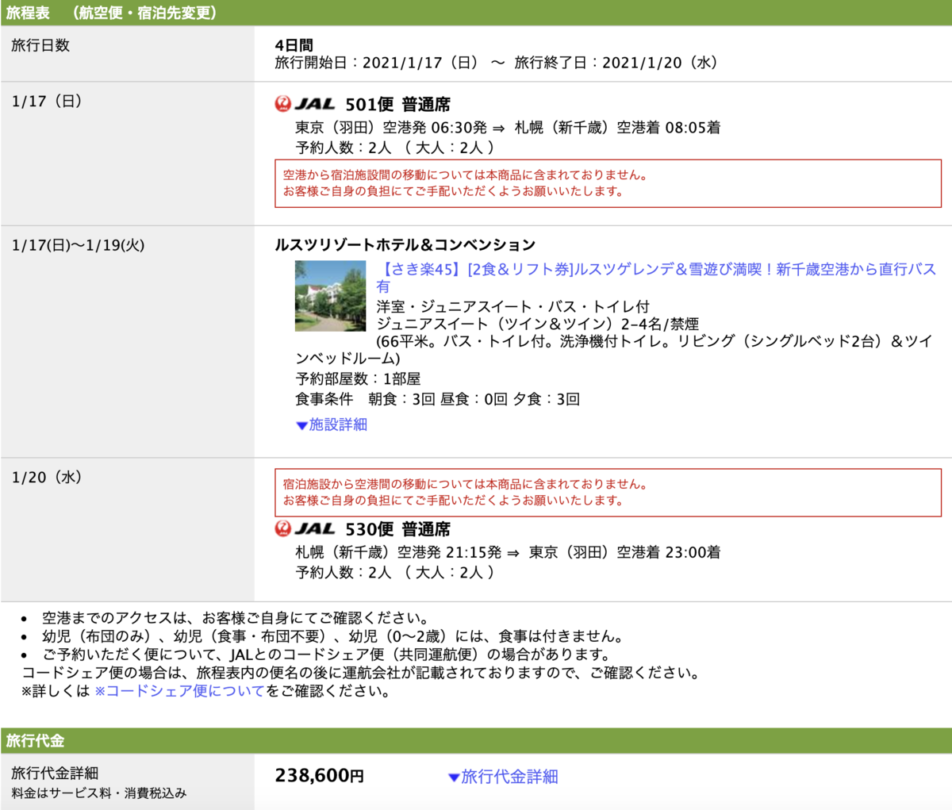952x810 pixels.
Task: Click the コードシェア便の場合は 運航会社 note line
Action: coord(361,673)
